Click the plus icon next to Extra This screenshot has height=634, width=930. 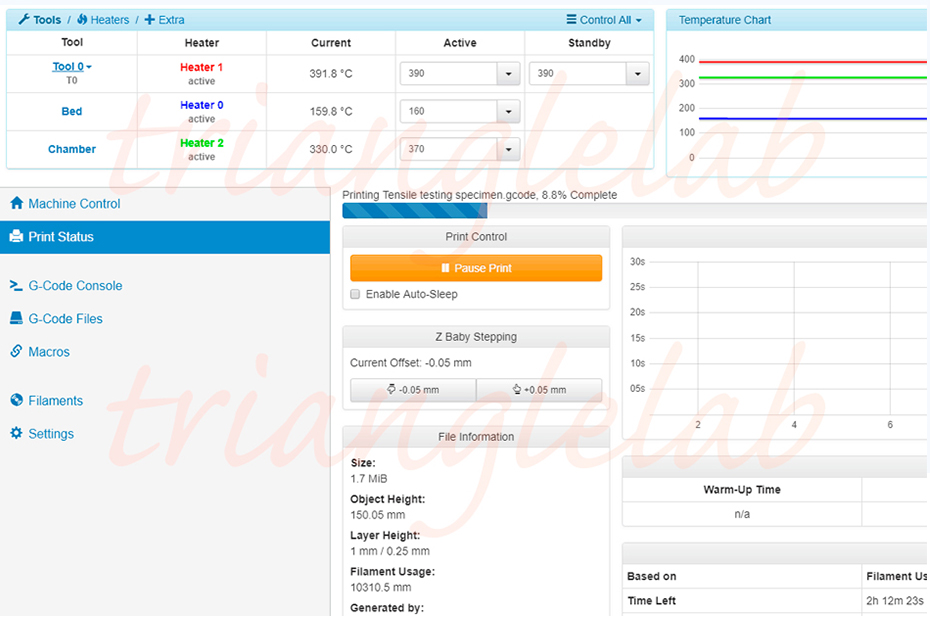coord(150,20)
